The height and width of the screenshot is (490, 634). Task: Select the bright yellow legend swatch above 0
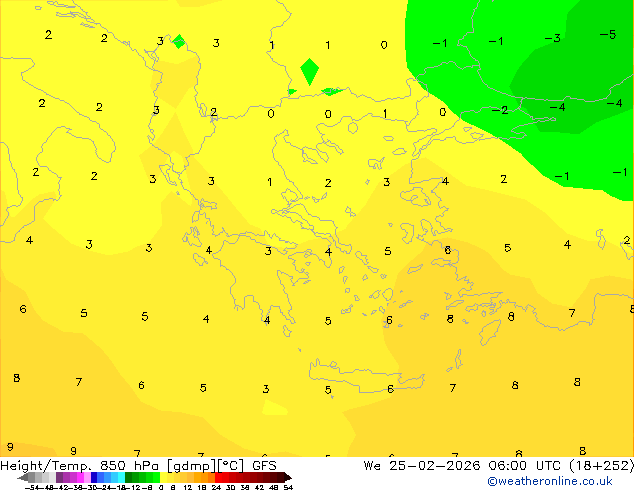tap(163, 478)
